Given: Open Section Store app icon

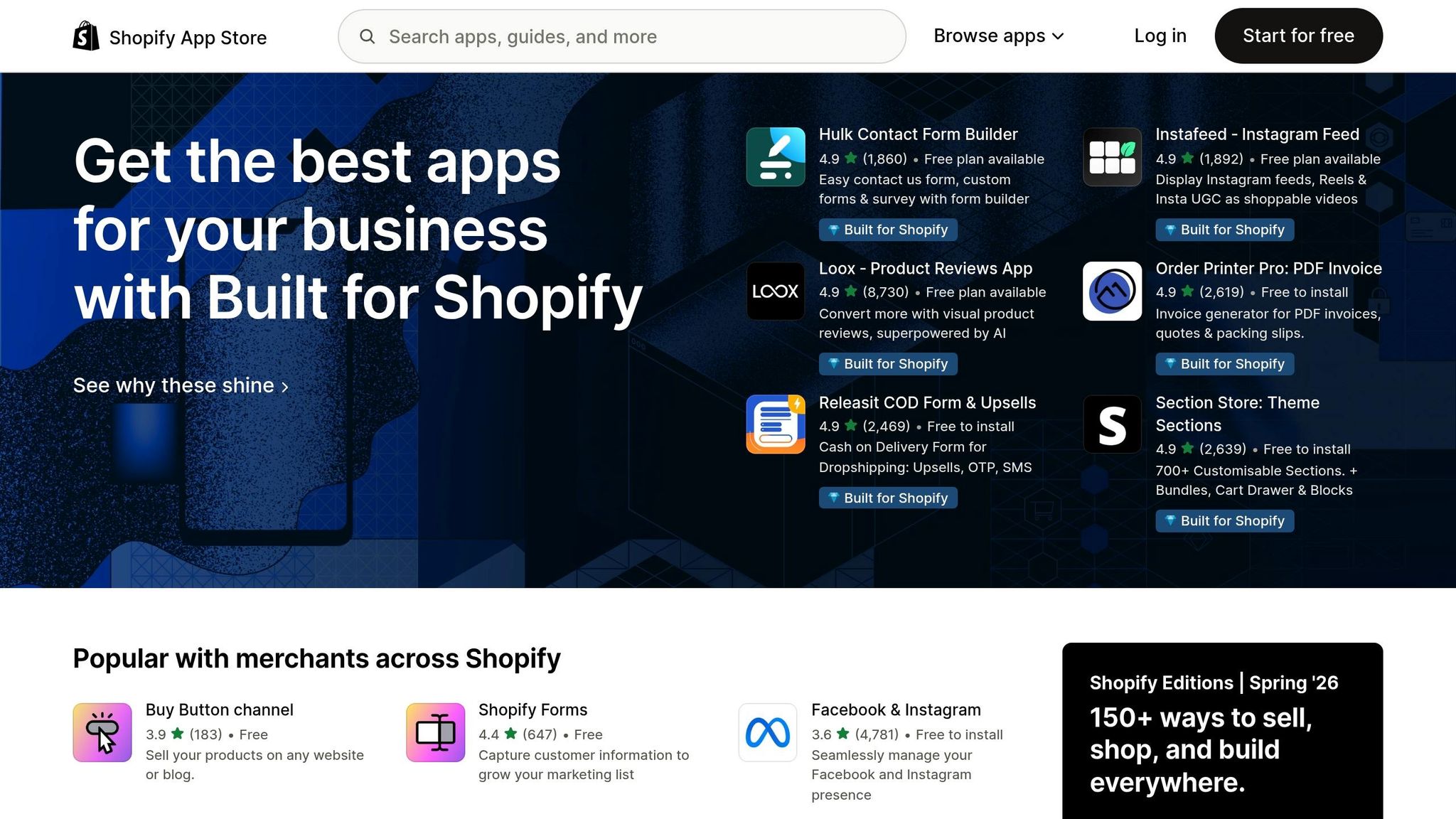Looking at the screenshot, I should pyautogui.click(x=1112, y=424).
